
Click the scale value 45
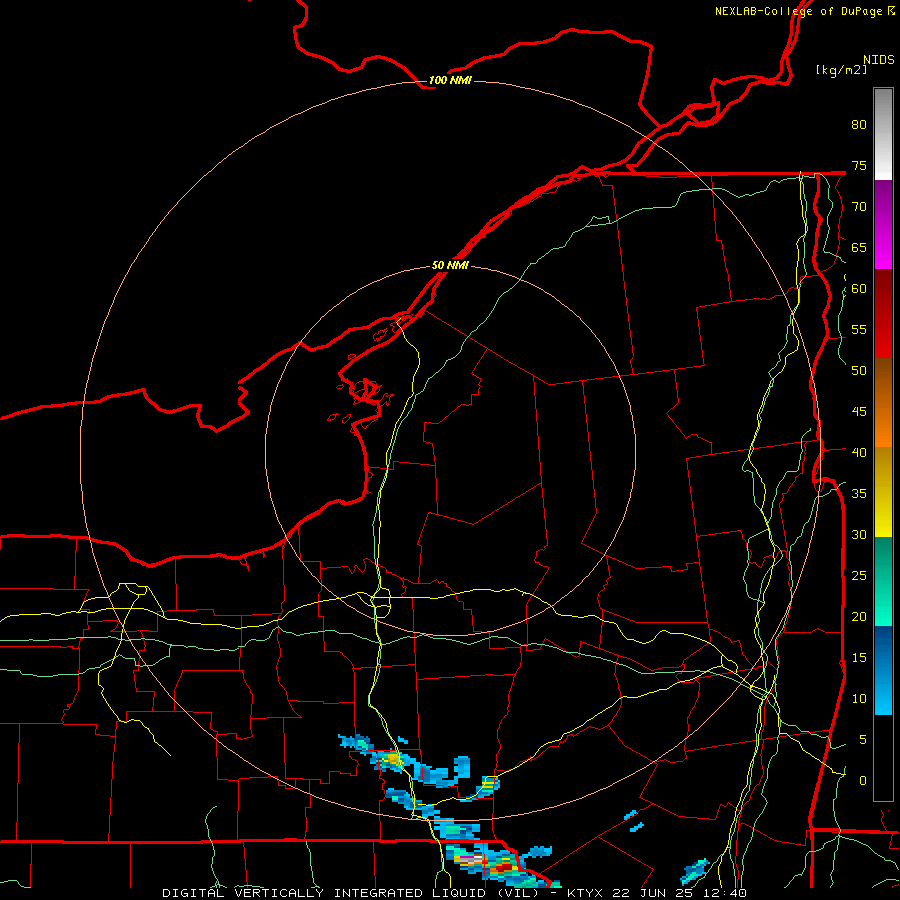[x=859, y=412]
